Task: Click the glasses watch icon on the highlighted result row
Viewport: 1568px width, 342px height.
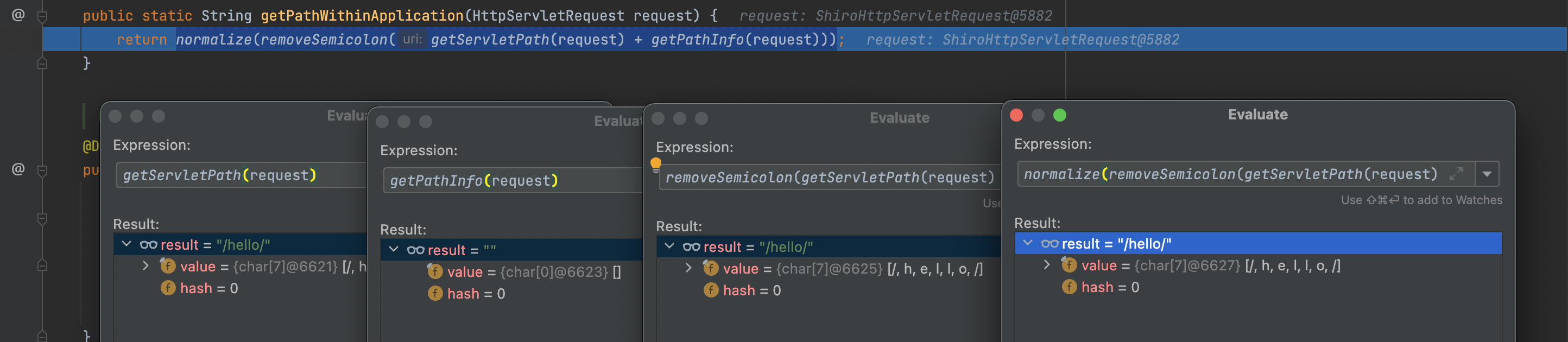Action: 1049,244
